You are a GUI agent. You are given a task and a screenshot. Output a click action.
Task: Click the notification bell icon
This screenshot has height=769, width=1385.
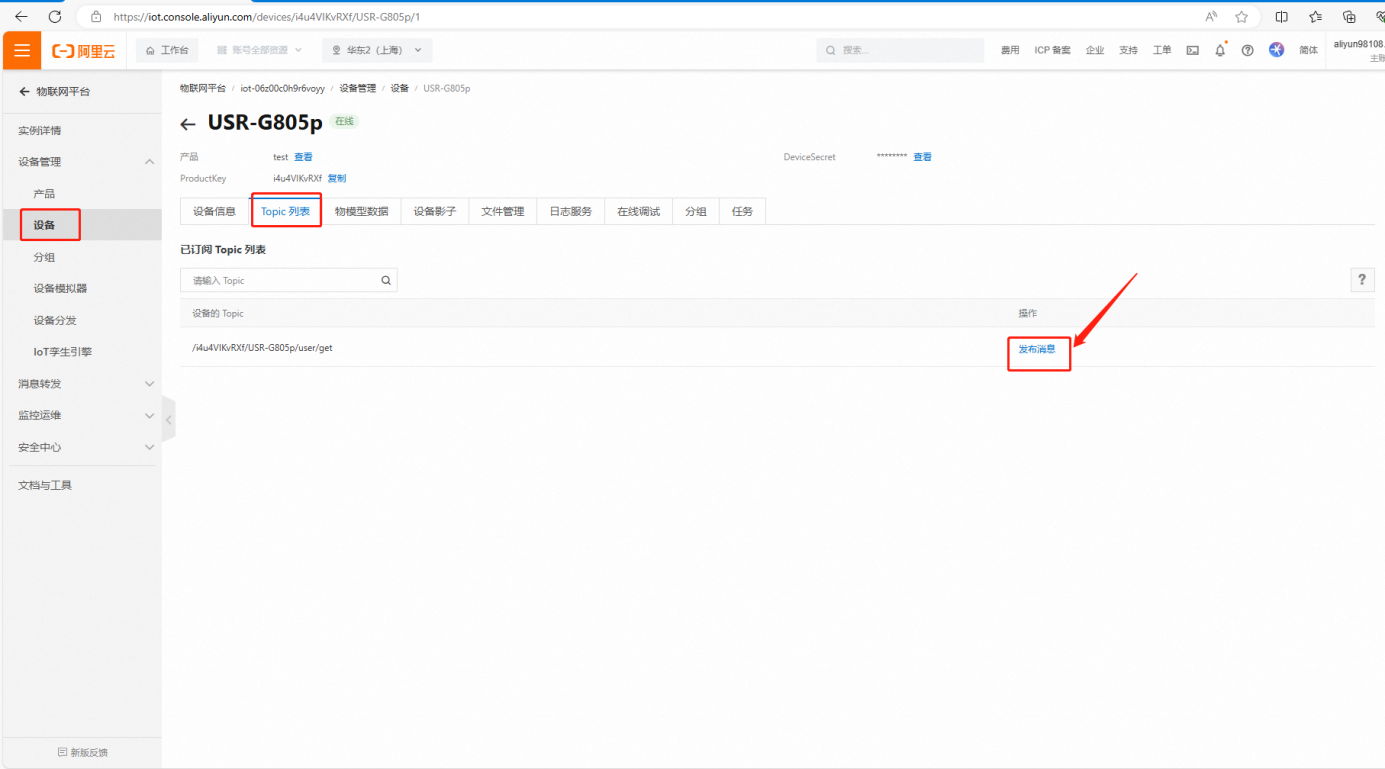tap(1220, 51)
